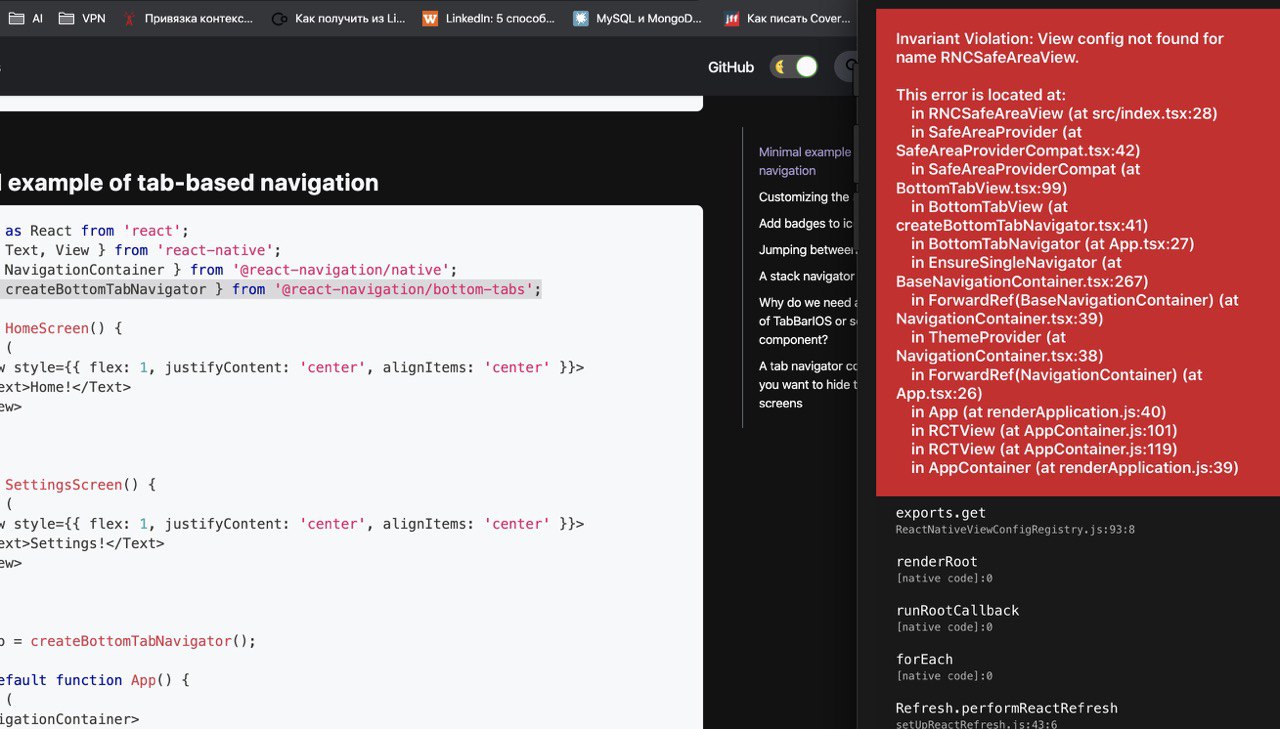Screen dimensions: 1280x729
Task: Click the createBottomTabNavigator import code line
Action: [272, 289]
